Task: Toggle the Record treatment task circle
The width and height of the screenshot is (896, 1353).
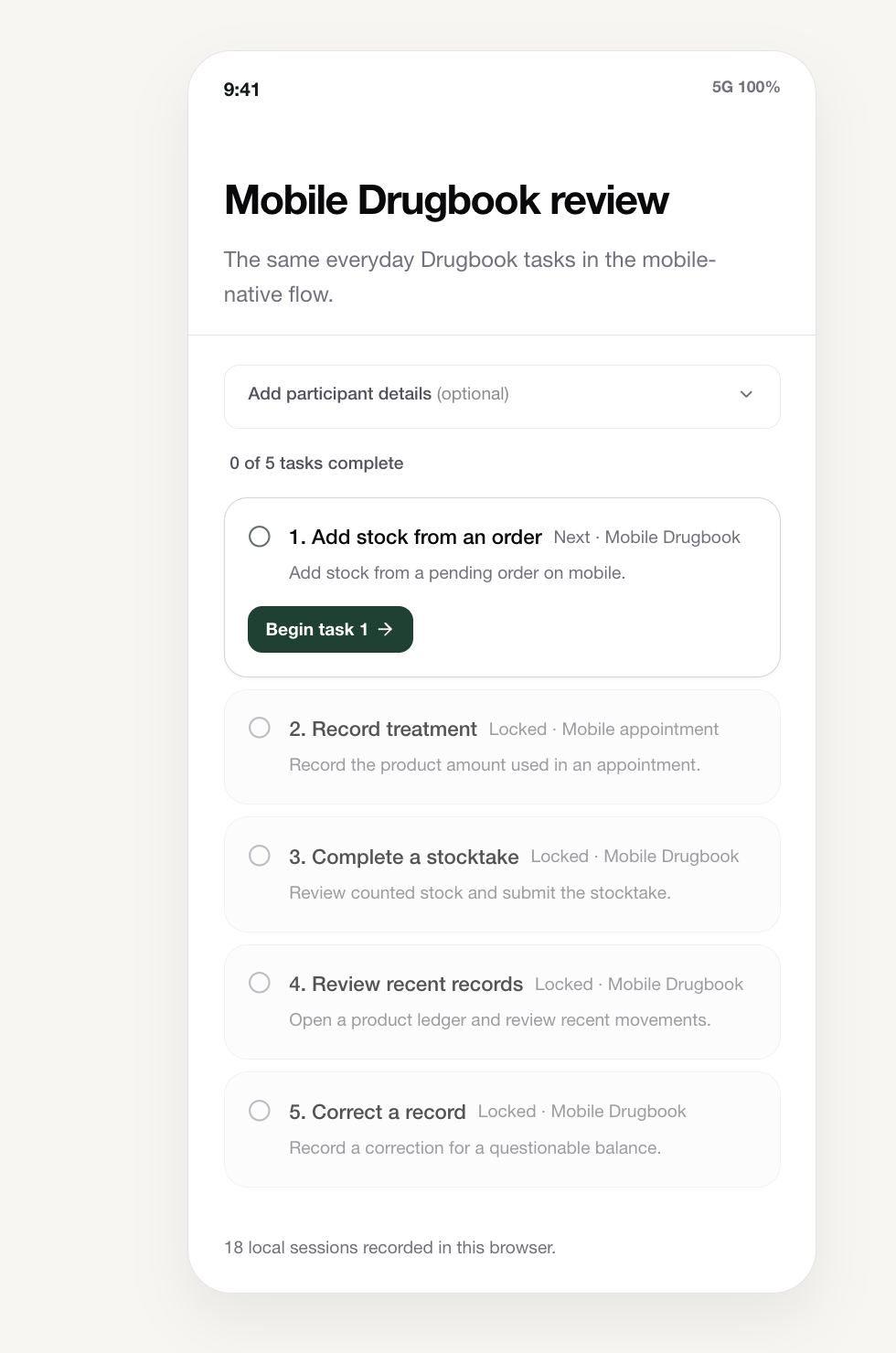Action: 260,728
